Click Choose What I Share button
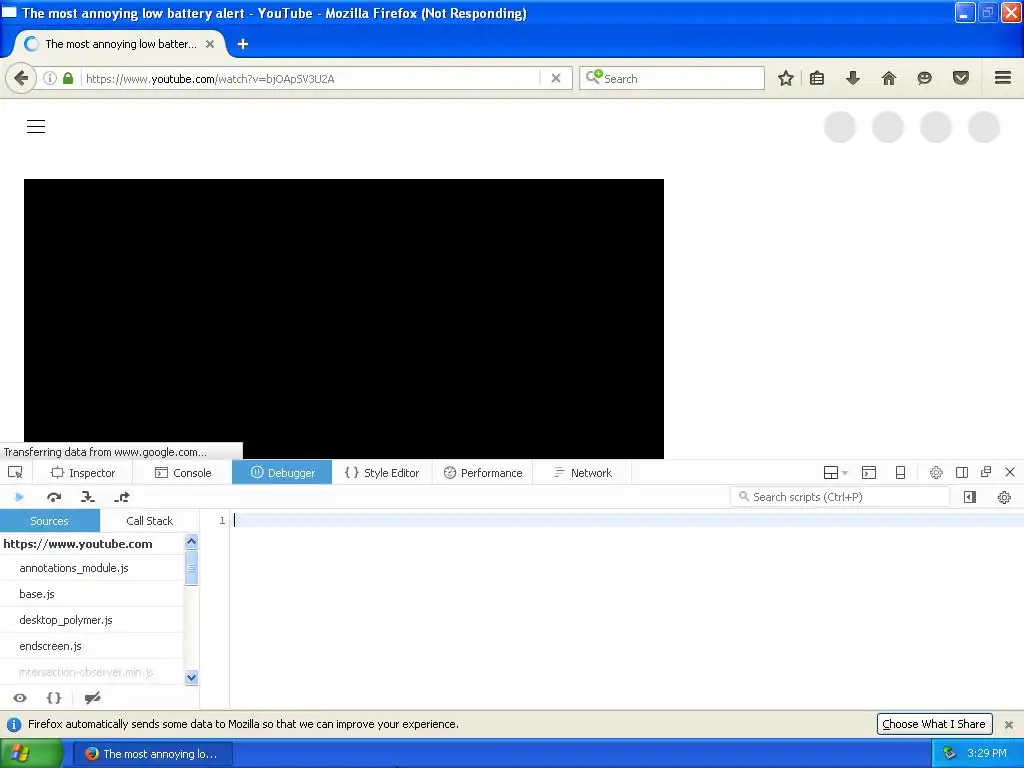The image size is (1024, 768). pyautogui.click(x=934, y=724)
